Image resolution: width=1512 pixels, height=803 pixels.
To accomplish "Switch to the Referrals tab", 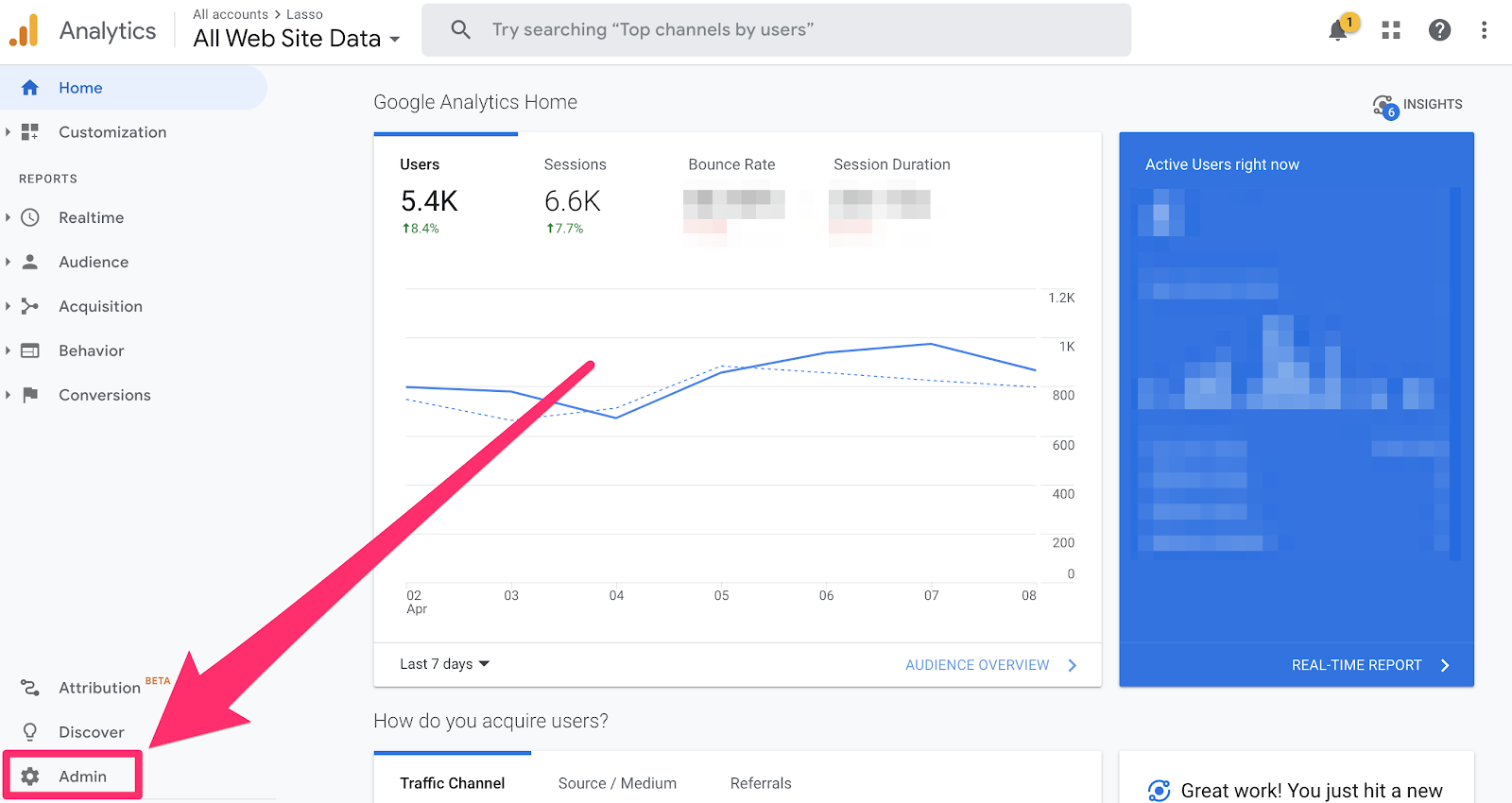I will [761, 783].
